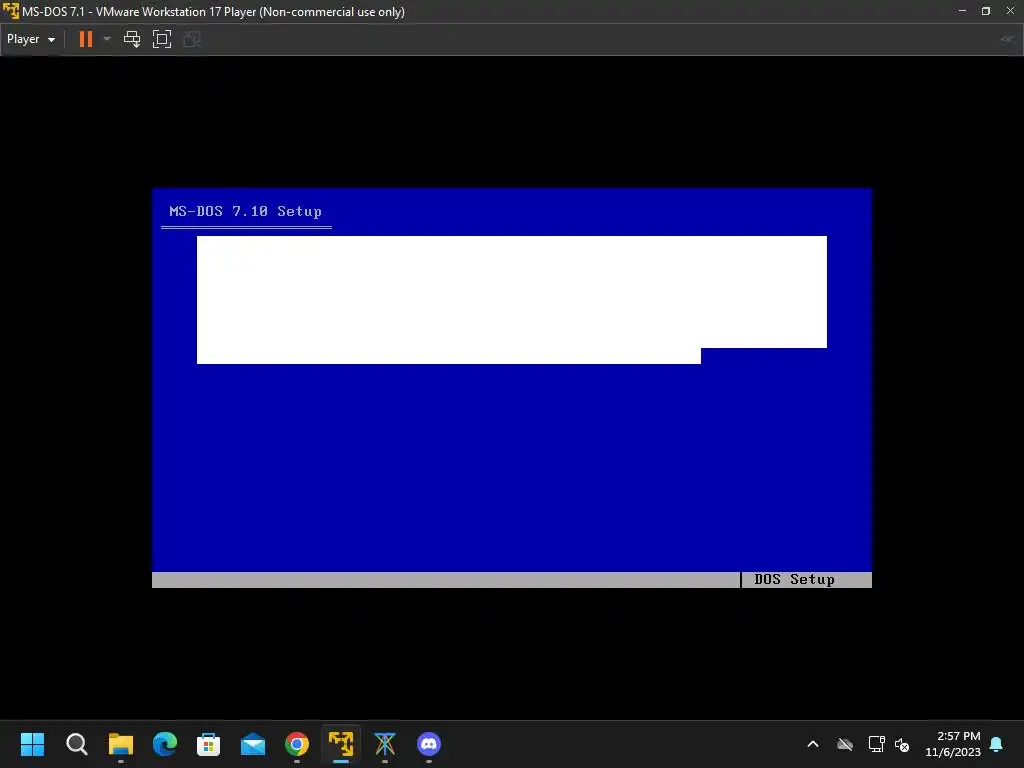The image size is (1024, 768).
Task: Open the Windows Start menu
Action: pos(32,744)
